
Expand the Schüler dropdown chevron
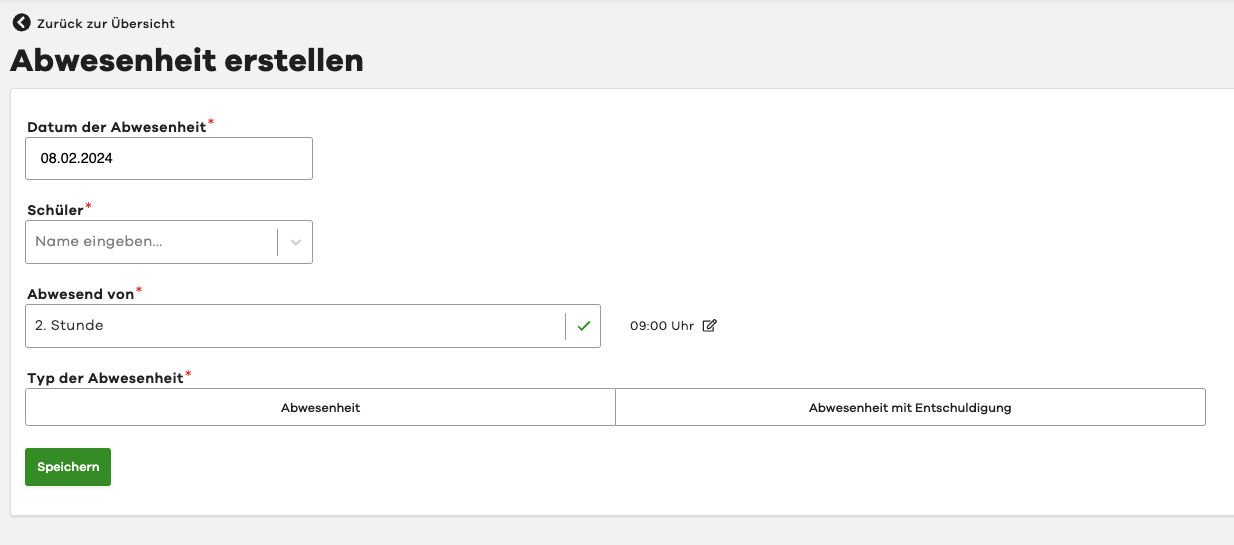point(295,242)
